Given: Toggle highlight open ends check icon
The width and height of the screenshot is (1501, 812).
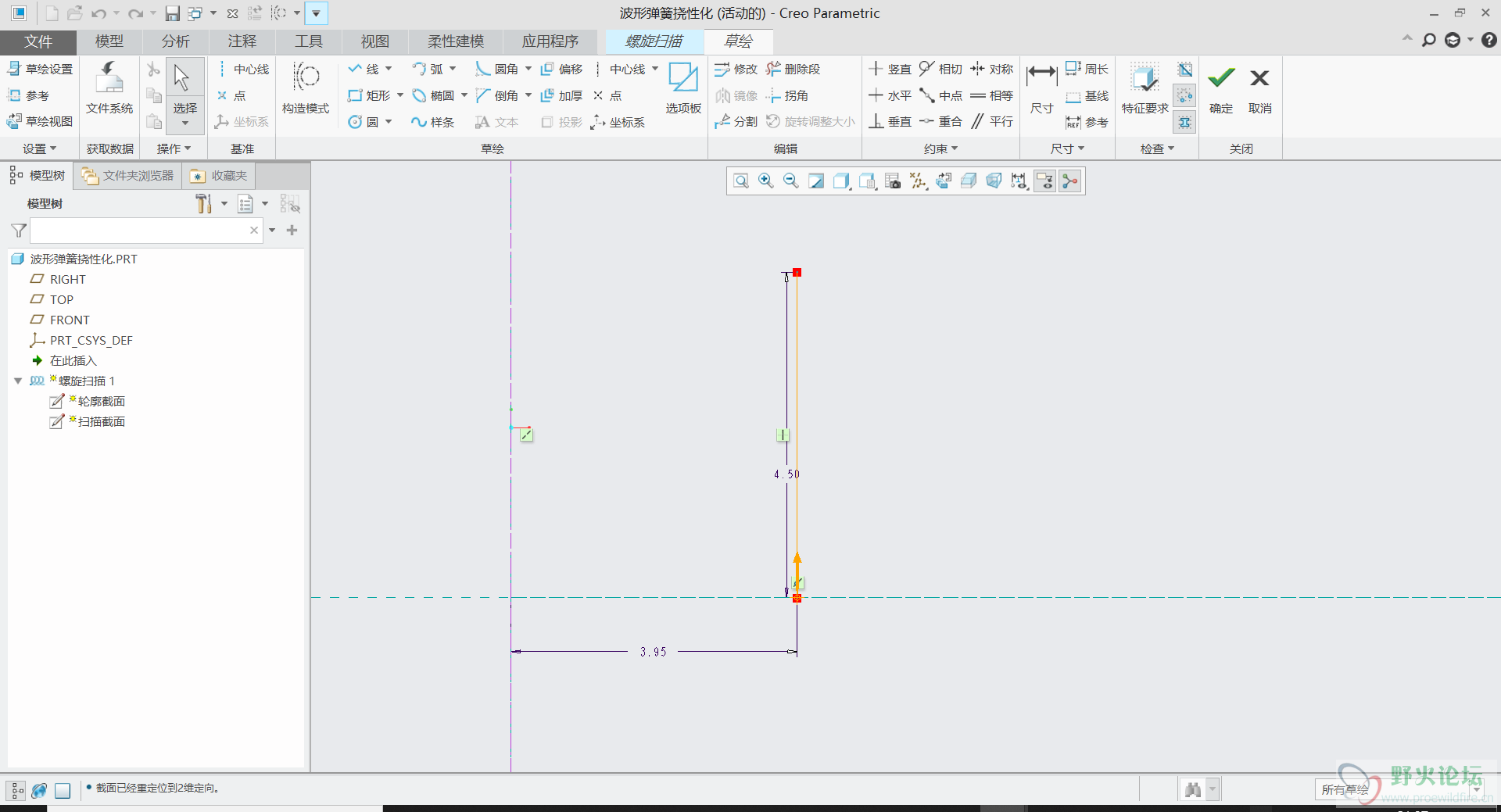Looking at the screenshot, I should [1184, 96].
